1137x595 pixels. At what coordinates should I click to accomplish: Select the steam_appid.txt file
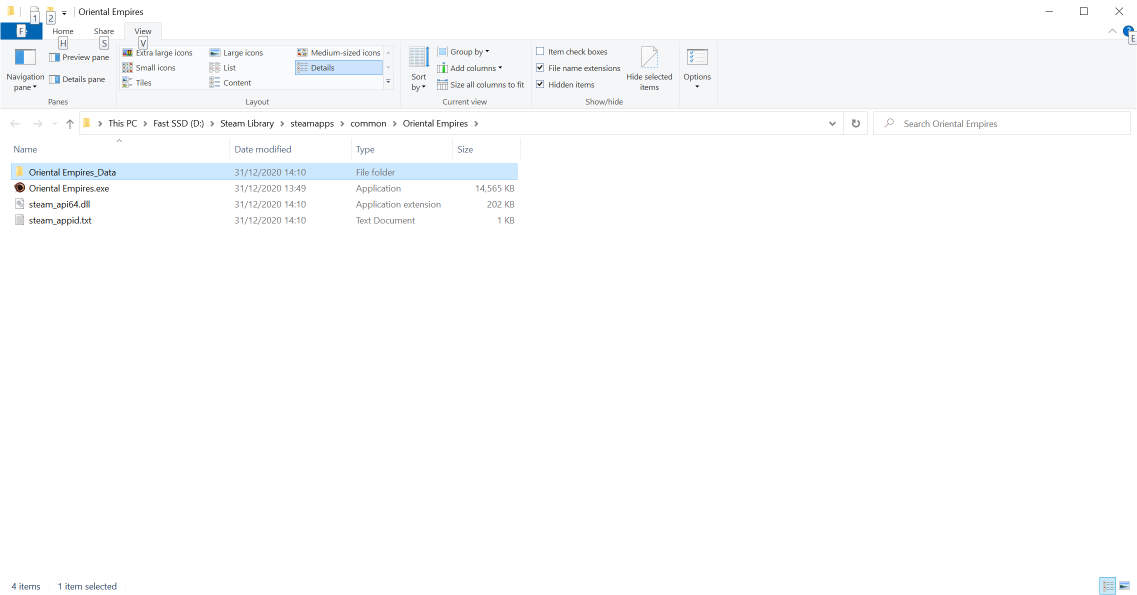click(265, 220)
